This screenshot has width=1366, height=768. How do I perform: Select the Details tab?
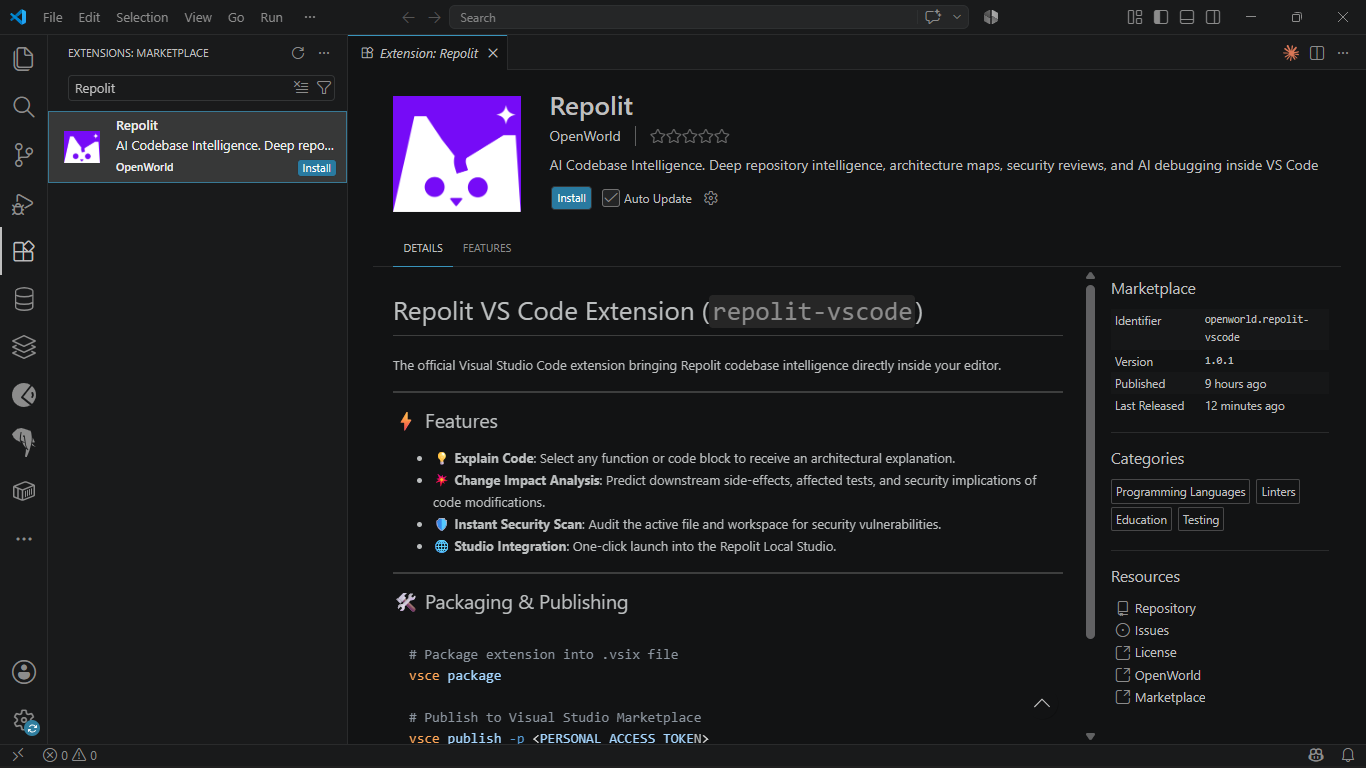tap(423, 248)
